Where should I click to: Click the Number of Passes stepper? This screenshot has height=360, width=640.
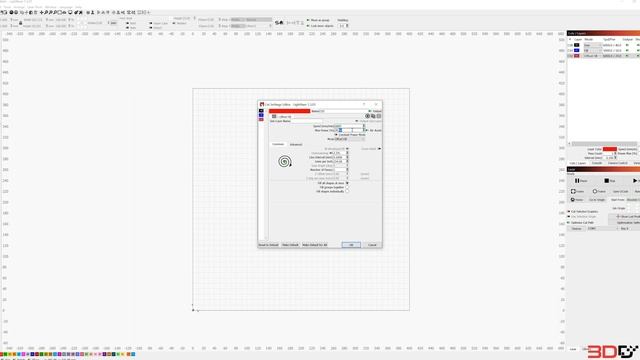click(x=347, y=170)
